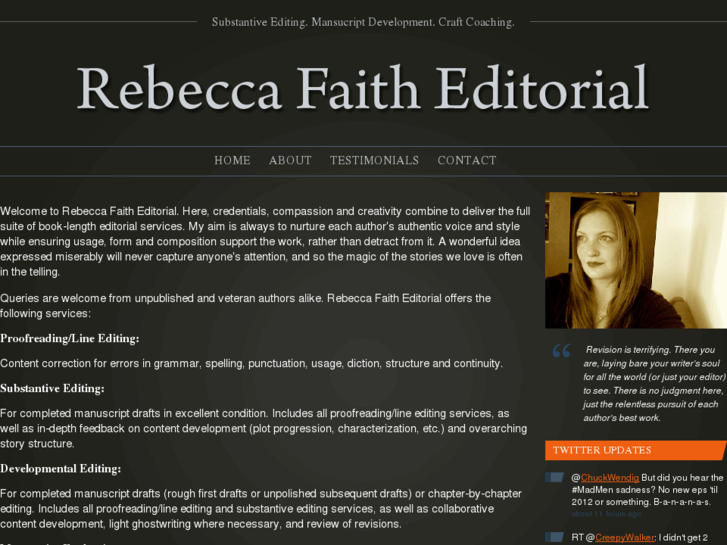Click the 'Proofreading/Line Editing:' heading

coord(70,339)
